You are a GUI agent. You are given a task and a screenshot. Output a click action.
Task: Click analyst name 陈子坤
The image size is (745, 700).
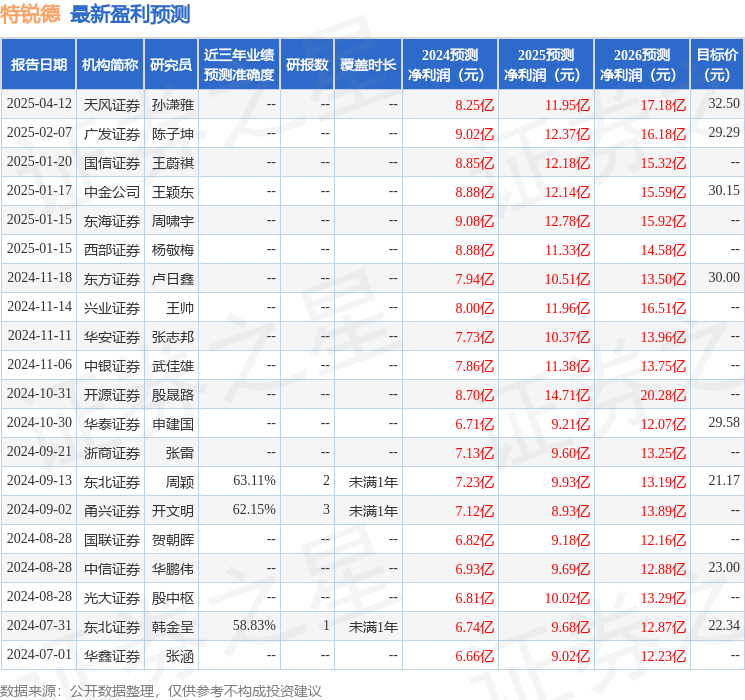[x=172, y=134]
